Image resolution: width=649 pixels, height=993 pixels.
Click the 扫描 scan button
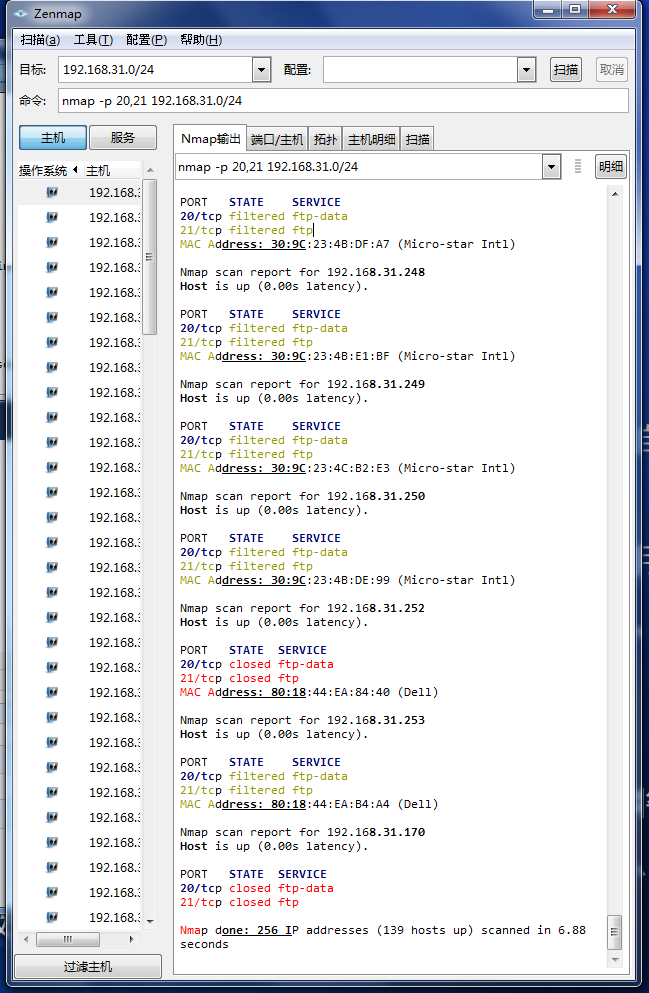(x=565, y=70)
